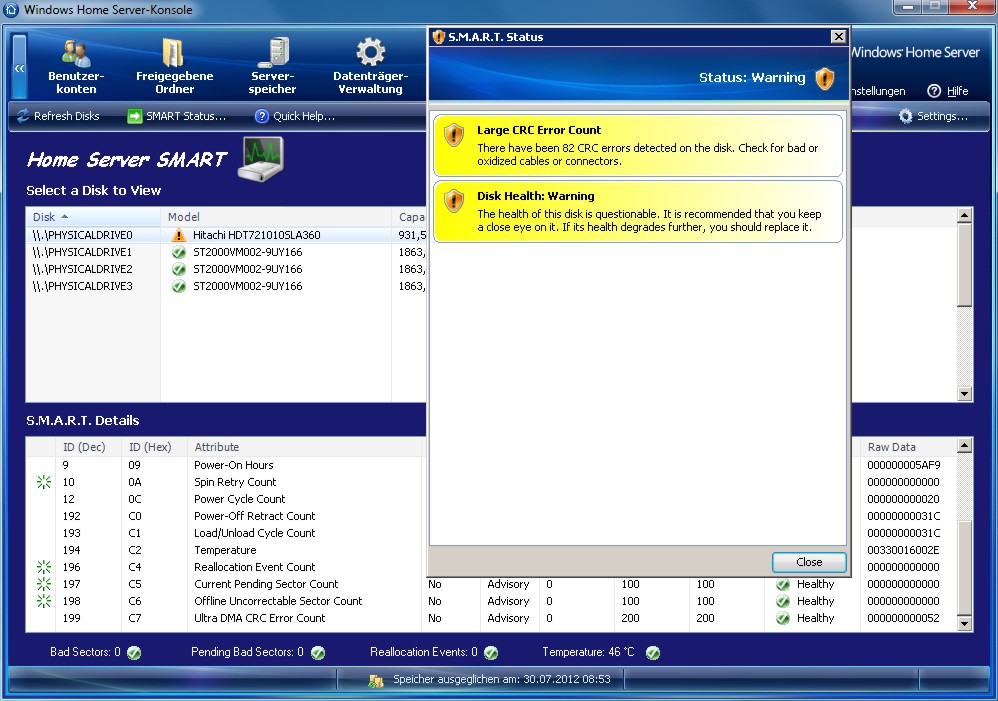Click the shield icon of Disk Health: Warning
The image size is (998, 701).
click(454, 201)
